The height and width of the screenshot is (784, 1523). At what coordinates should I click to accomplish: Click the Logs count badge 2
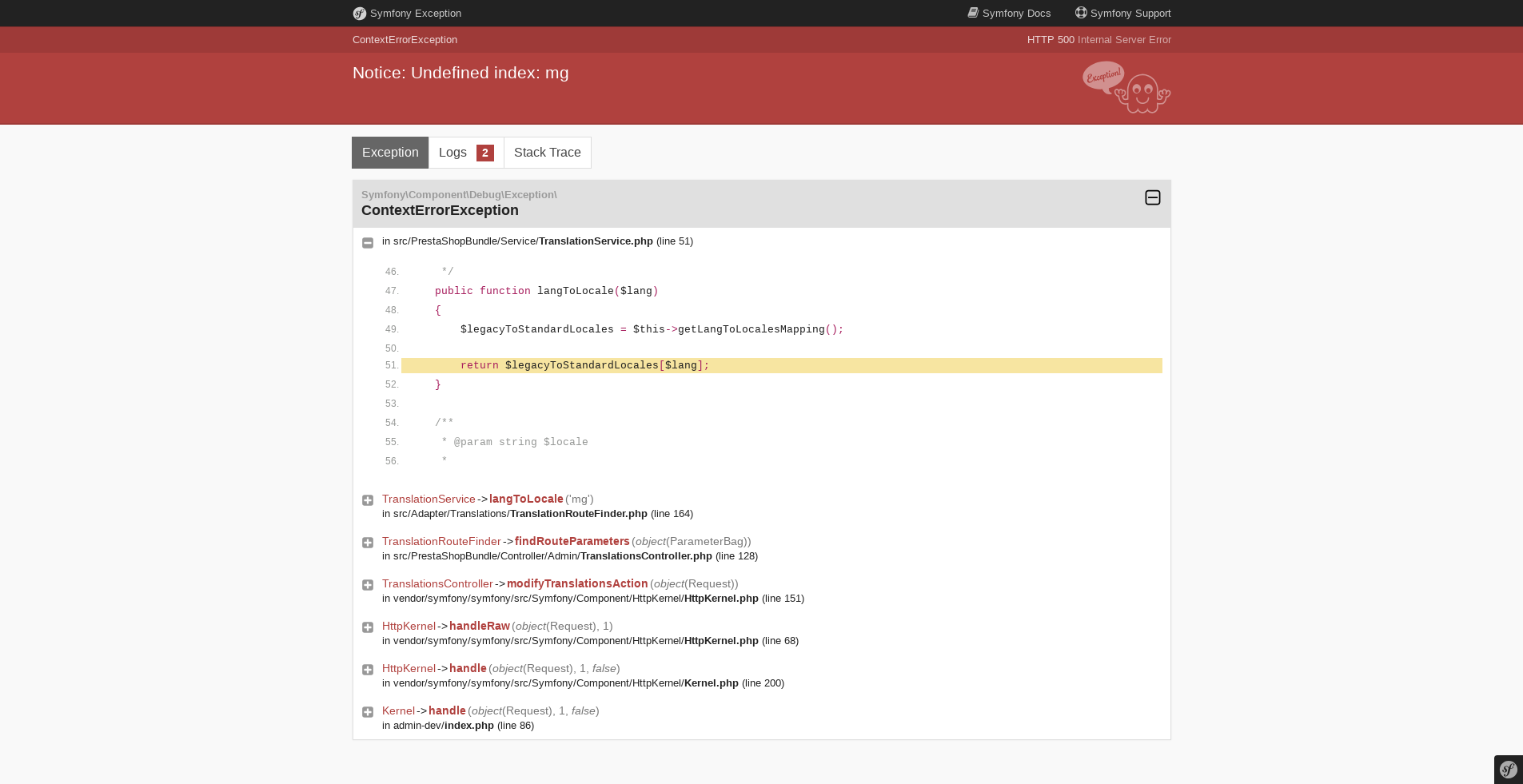point(485,153)
